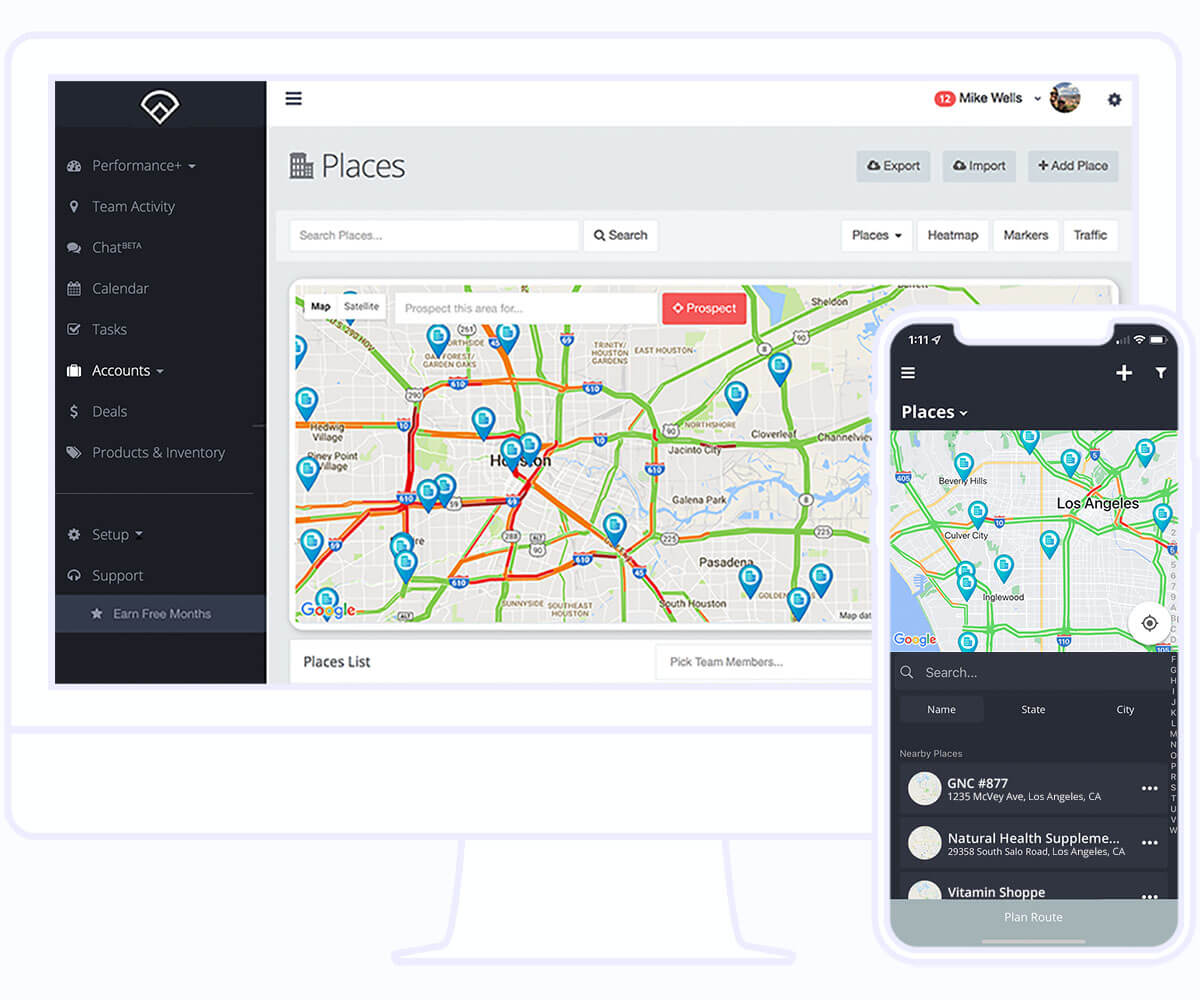This screenshot has width=1200, height=1000.
Task: Tap the search magnifier icon on phone
Action: coord(907,673)
